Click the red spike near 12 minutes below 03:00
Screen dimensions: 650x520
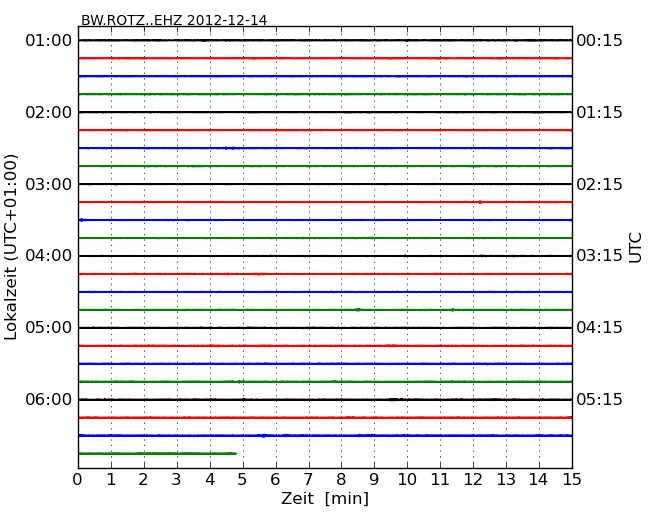pos(480,202)
